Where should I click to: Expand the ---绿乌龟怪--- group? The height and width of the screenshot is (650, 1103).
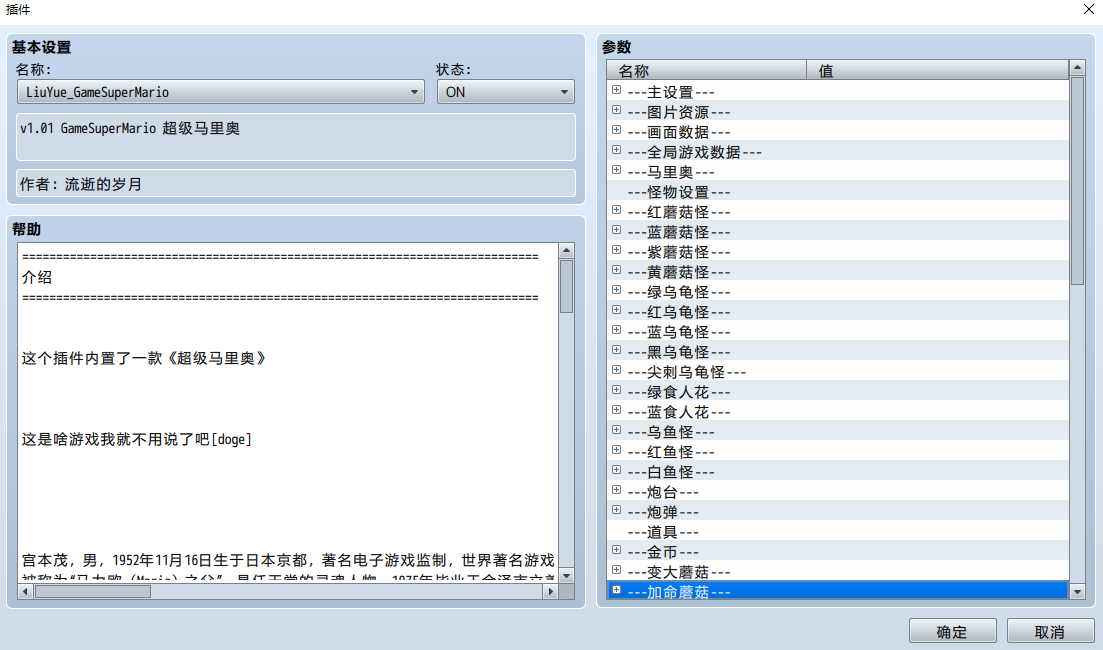616,291
